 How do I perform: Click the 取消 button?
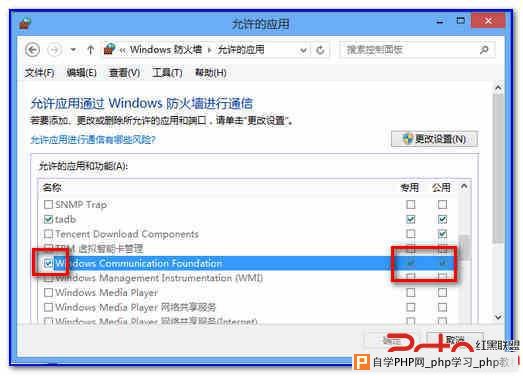pos(455,340)
